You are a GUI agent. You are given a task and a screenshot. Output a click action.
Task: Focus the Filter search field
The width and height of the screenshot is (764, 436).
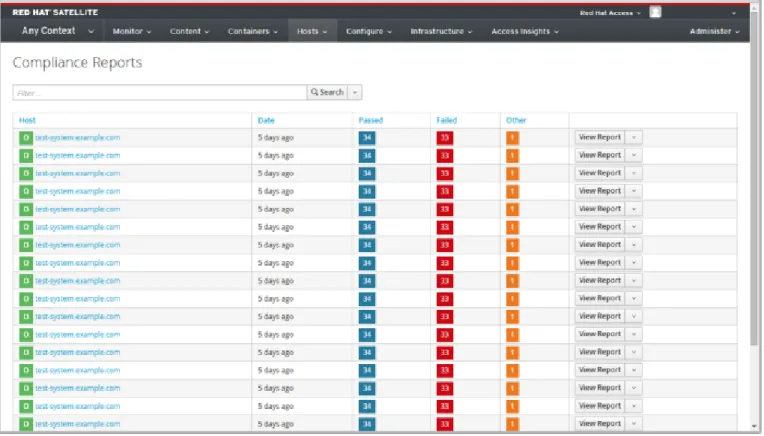point(160,93)
